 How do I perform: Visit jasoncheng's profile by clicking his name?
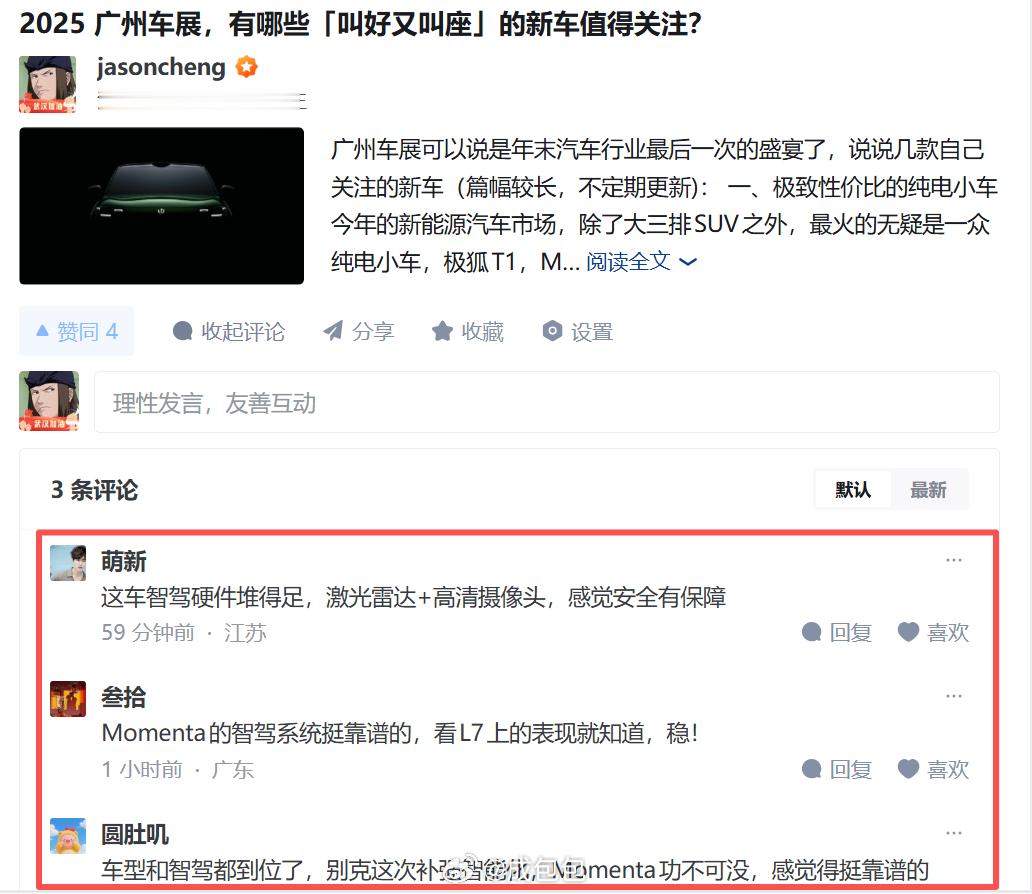click(158, 67)
